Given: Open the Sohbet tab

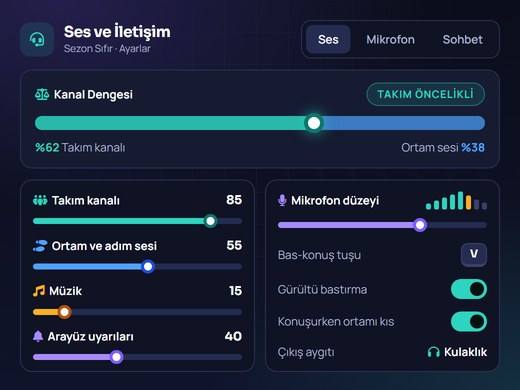Looking at the screenshot, I should [x=462, y=40].
